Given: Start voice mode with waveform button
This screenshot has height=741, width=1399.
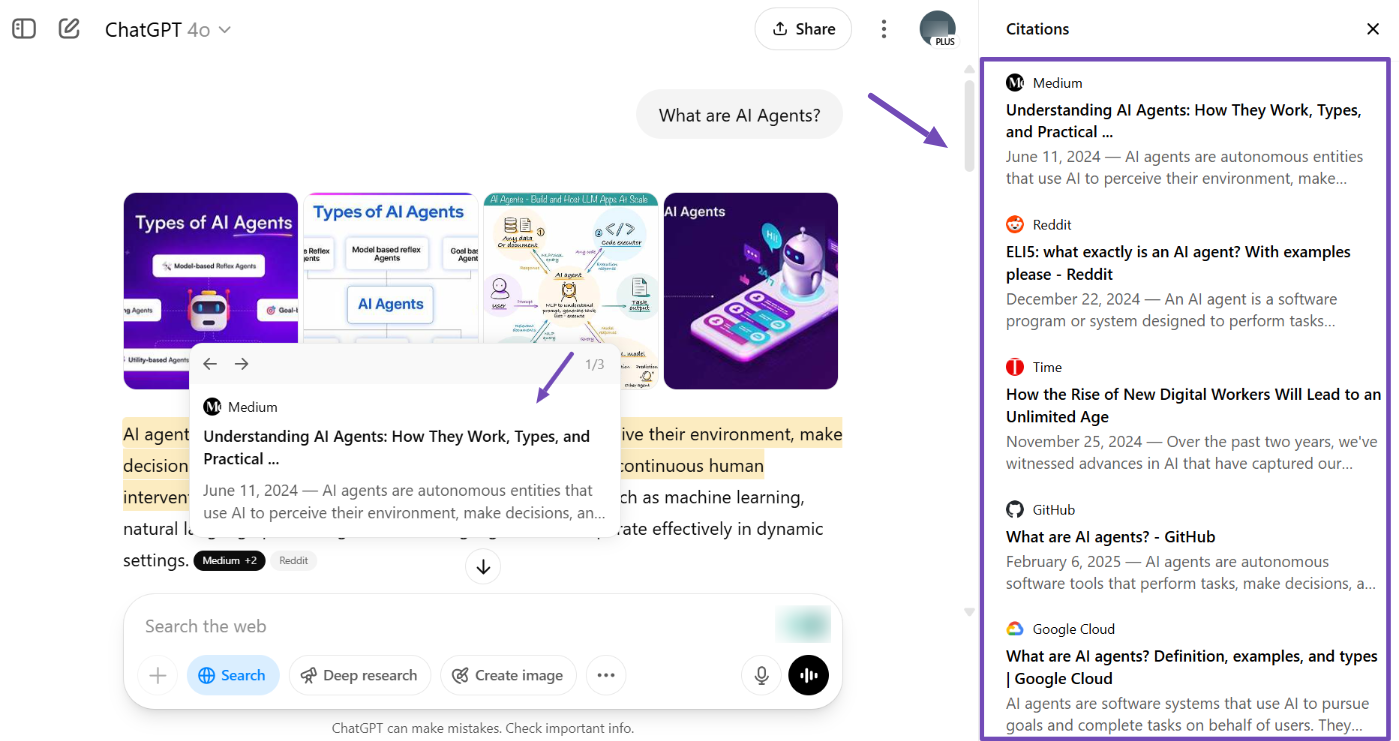Looking at the screenshot, I should 808,676.
